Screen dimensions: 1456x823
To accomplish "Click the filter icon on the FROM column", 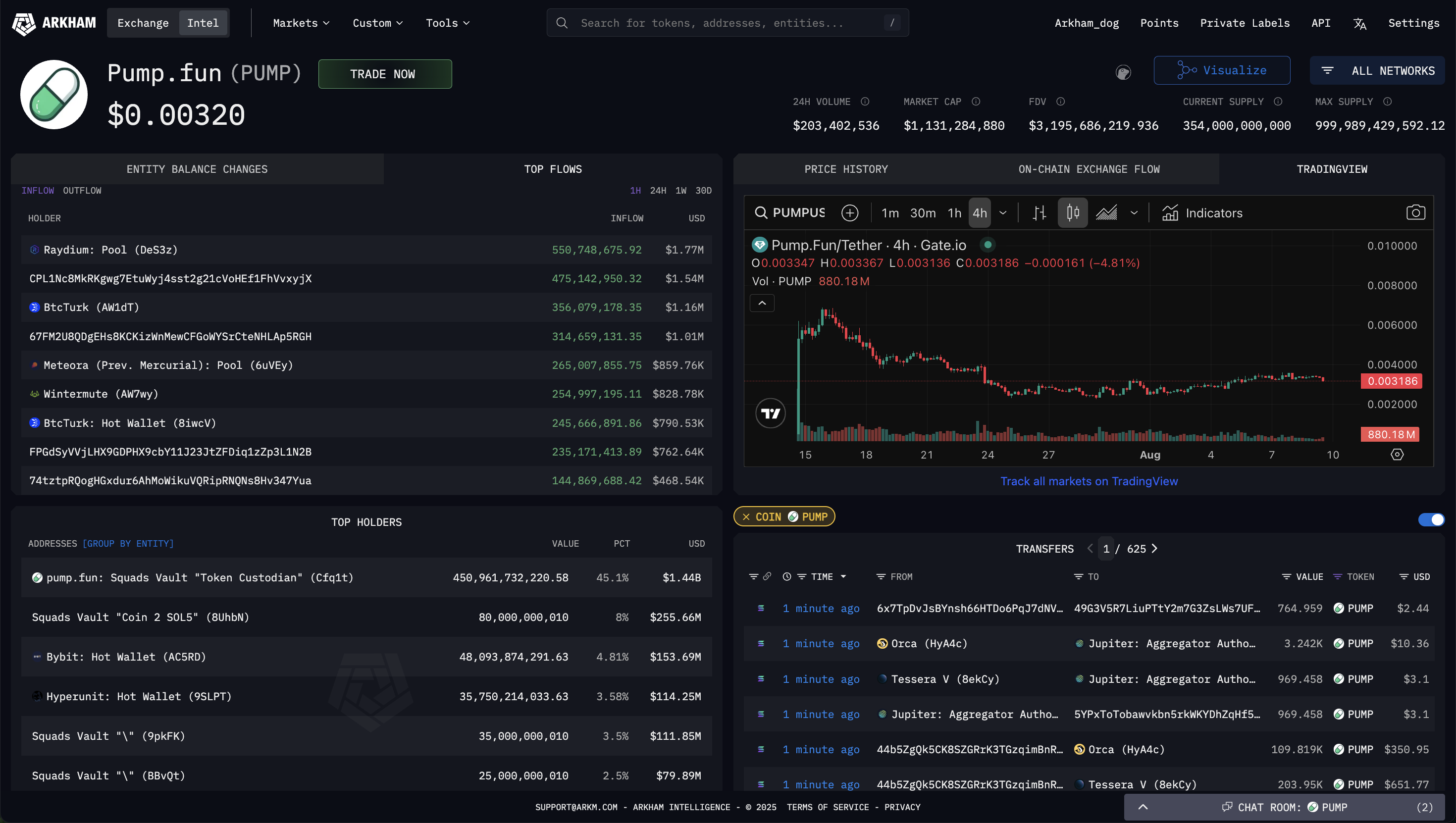I will tap(880, 576).
